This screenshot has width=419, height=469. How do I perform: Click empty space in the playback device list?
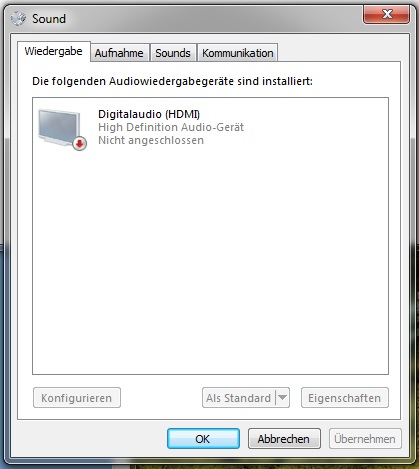(210, 260)
